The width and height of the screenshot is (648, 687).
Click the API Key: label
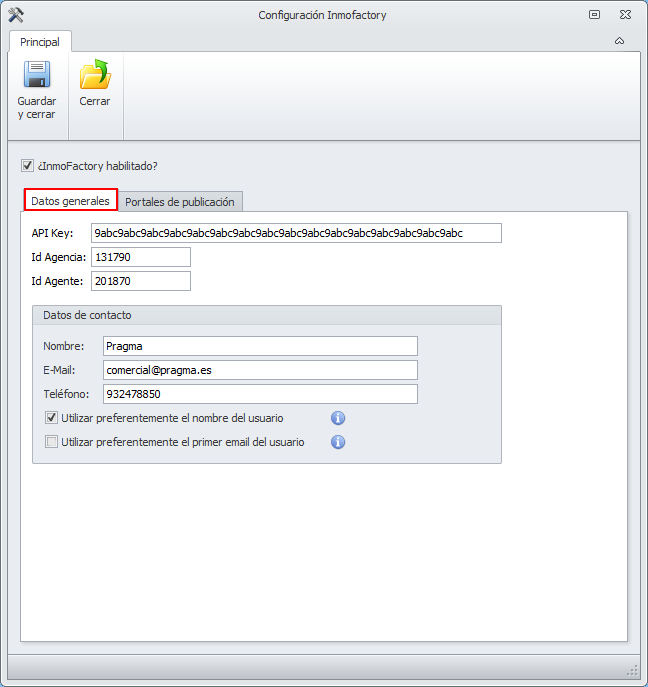tap(52, 233)
